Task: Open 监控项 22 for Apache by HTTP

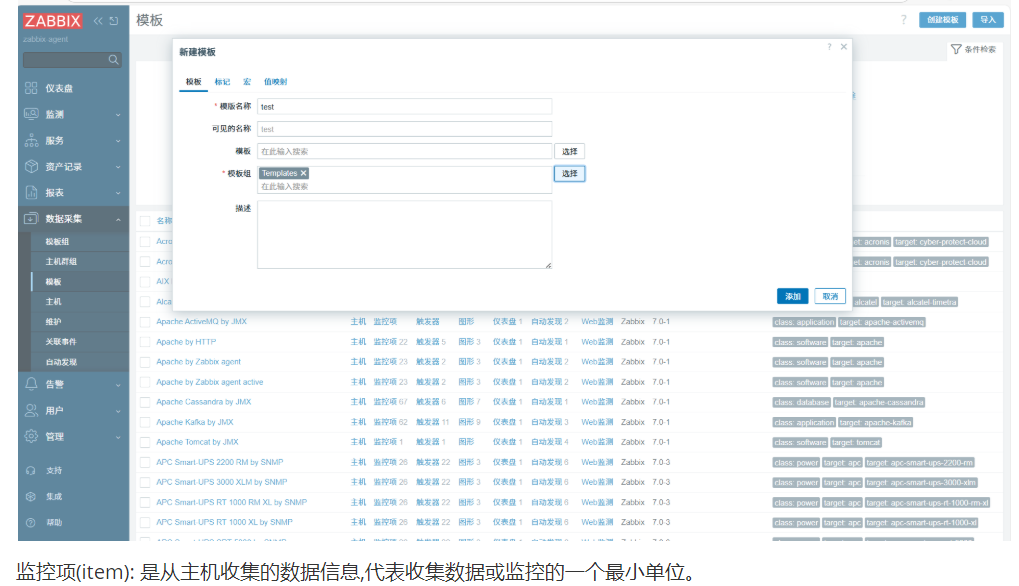Action: coord(390,342)
